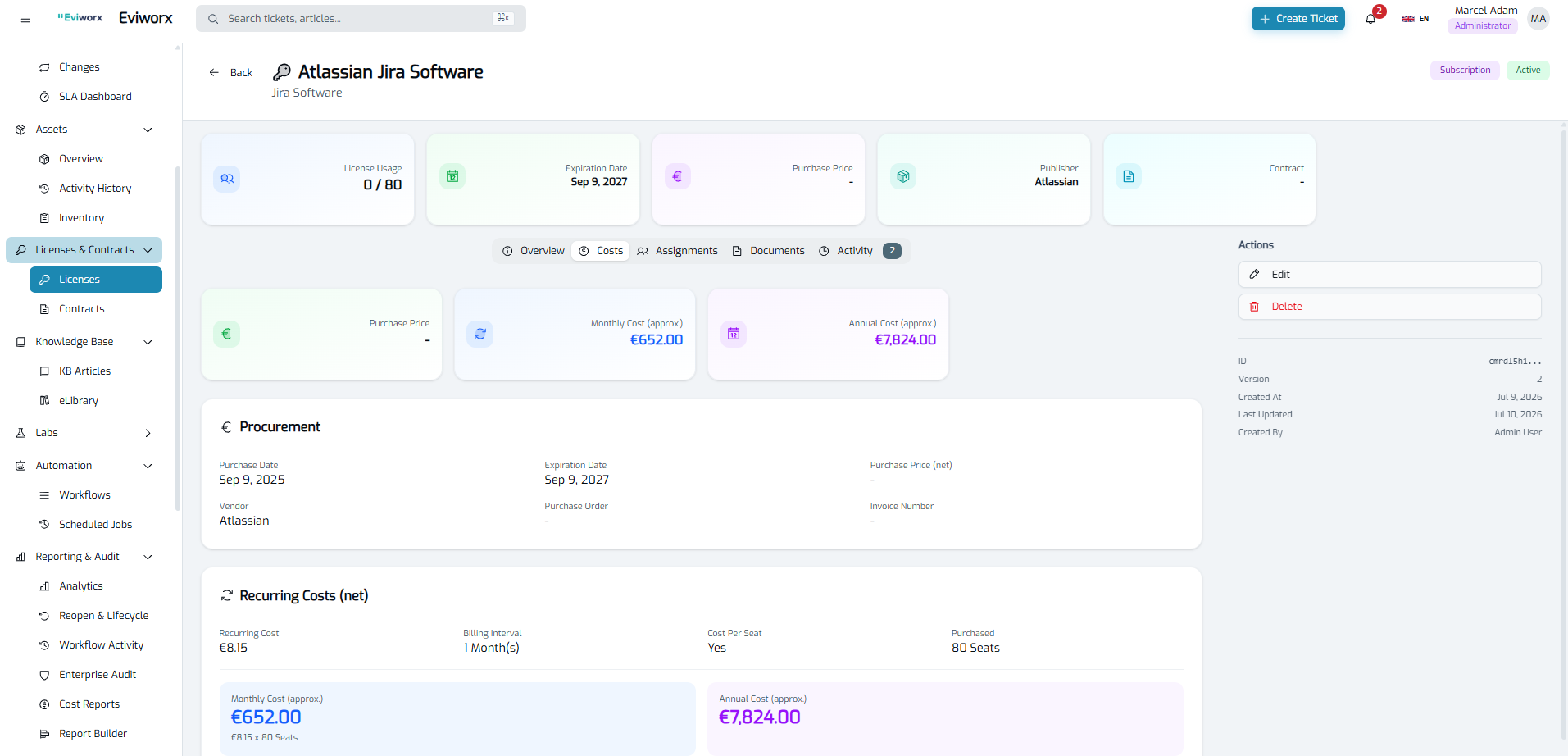This screenshot has width=1568, height=756.
Task: Click the Publisher box icon
Action: point(903,176)
